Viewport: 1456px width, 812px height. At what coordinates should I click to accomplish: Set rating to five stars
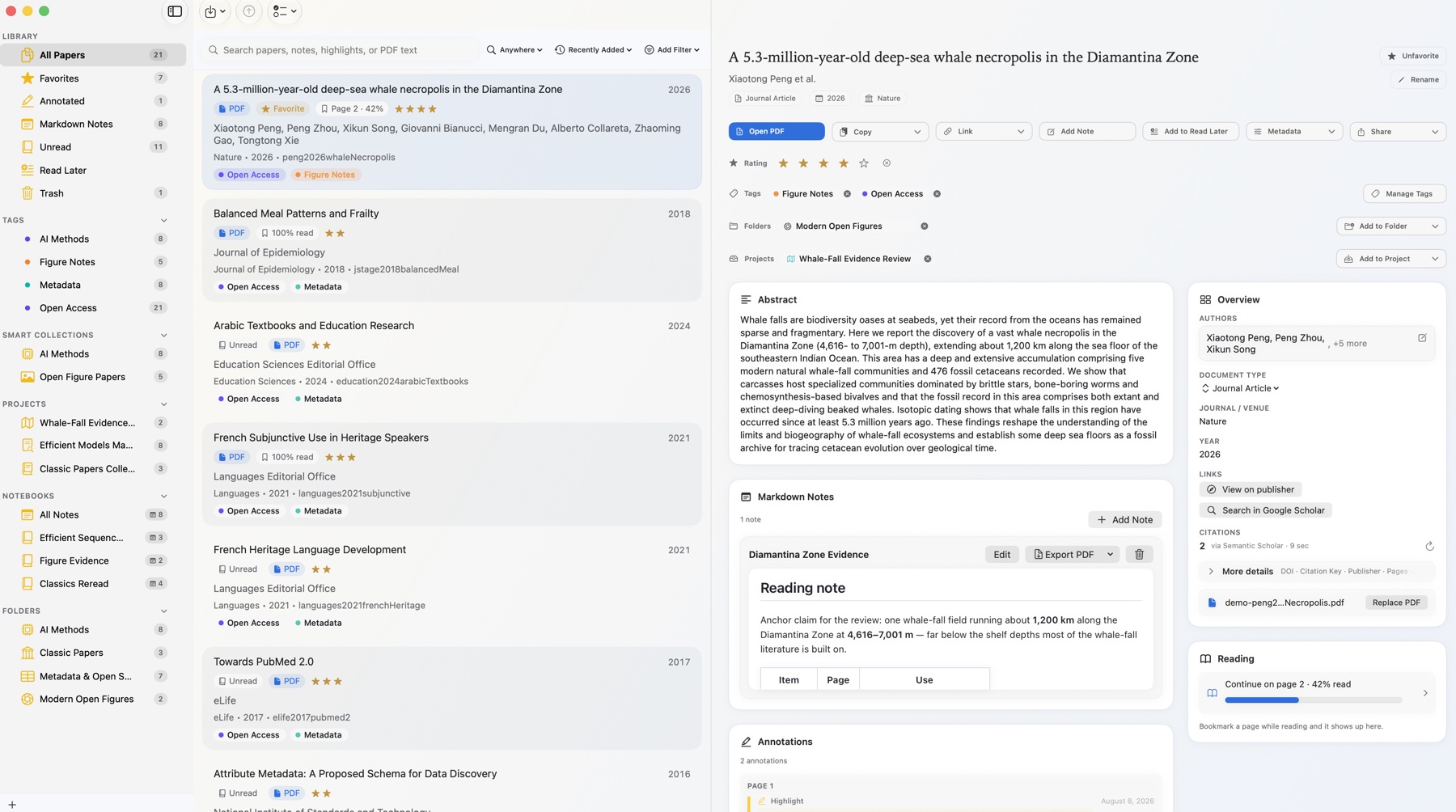(x=864, y=163)
